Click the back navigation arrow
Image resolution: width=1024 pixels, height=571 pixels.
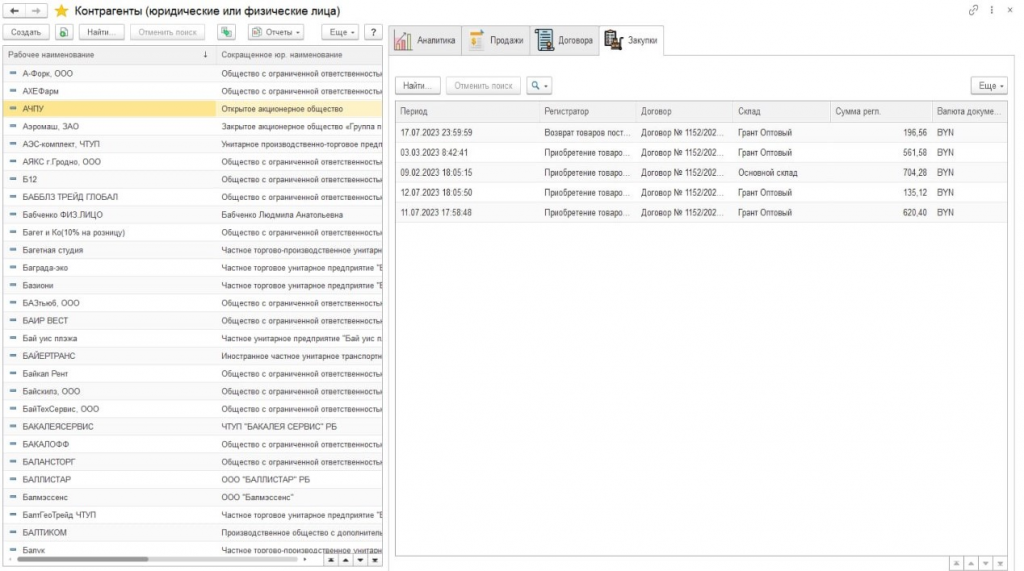(14, 10)
